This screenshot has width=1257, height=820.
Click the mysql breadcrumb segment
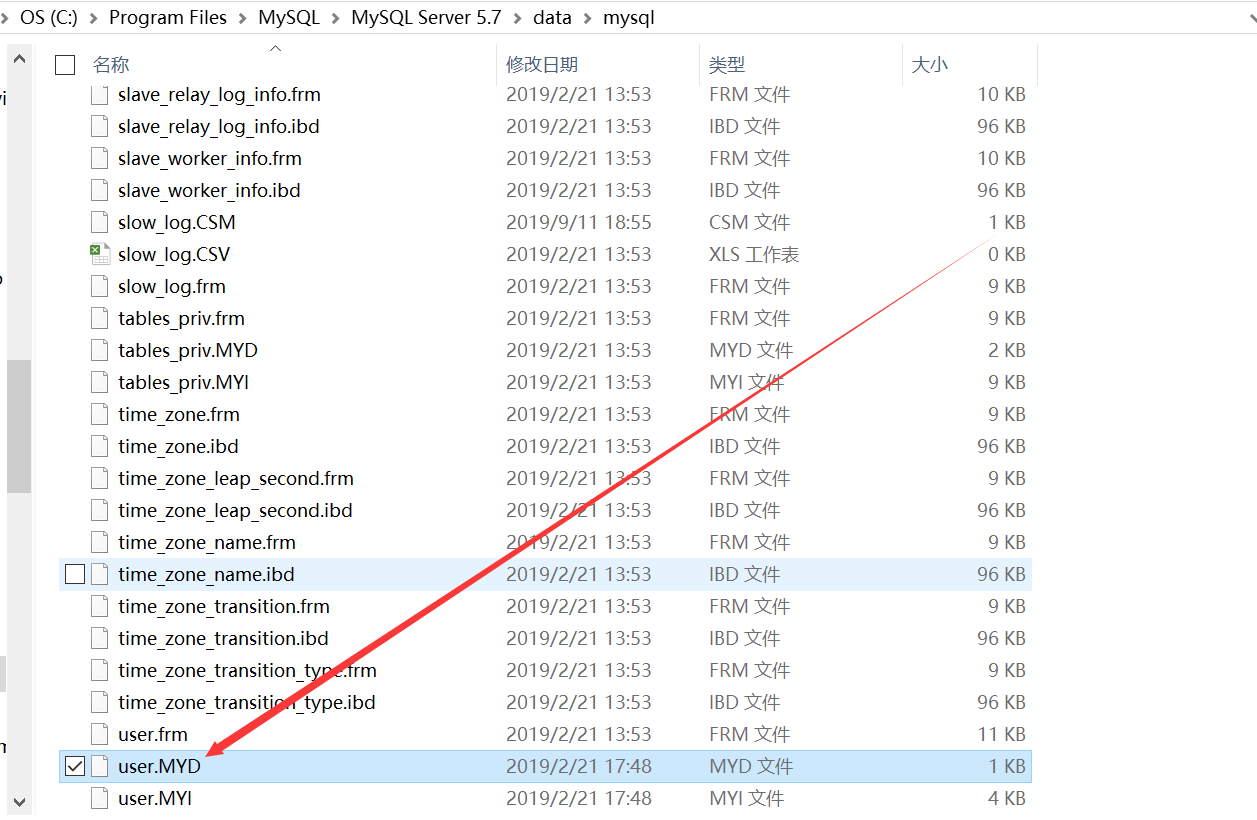click(629, 18)
